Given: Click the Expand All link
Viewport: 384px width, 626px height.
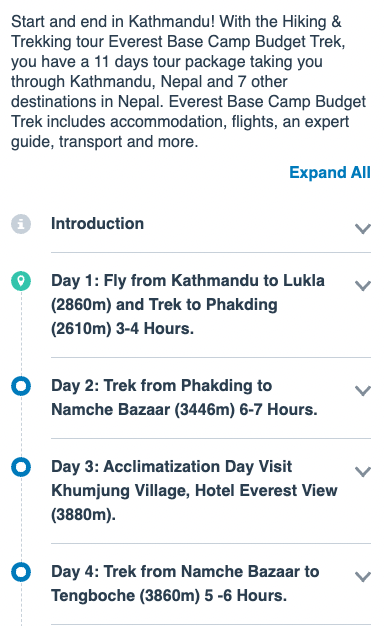Looking at the screenshot, I should coord(330,172).
